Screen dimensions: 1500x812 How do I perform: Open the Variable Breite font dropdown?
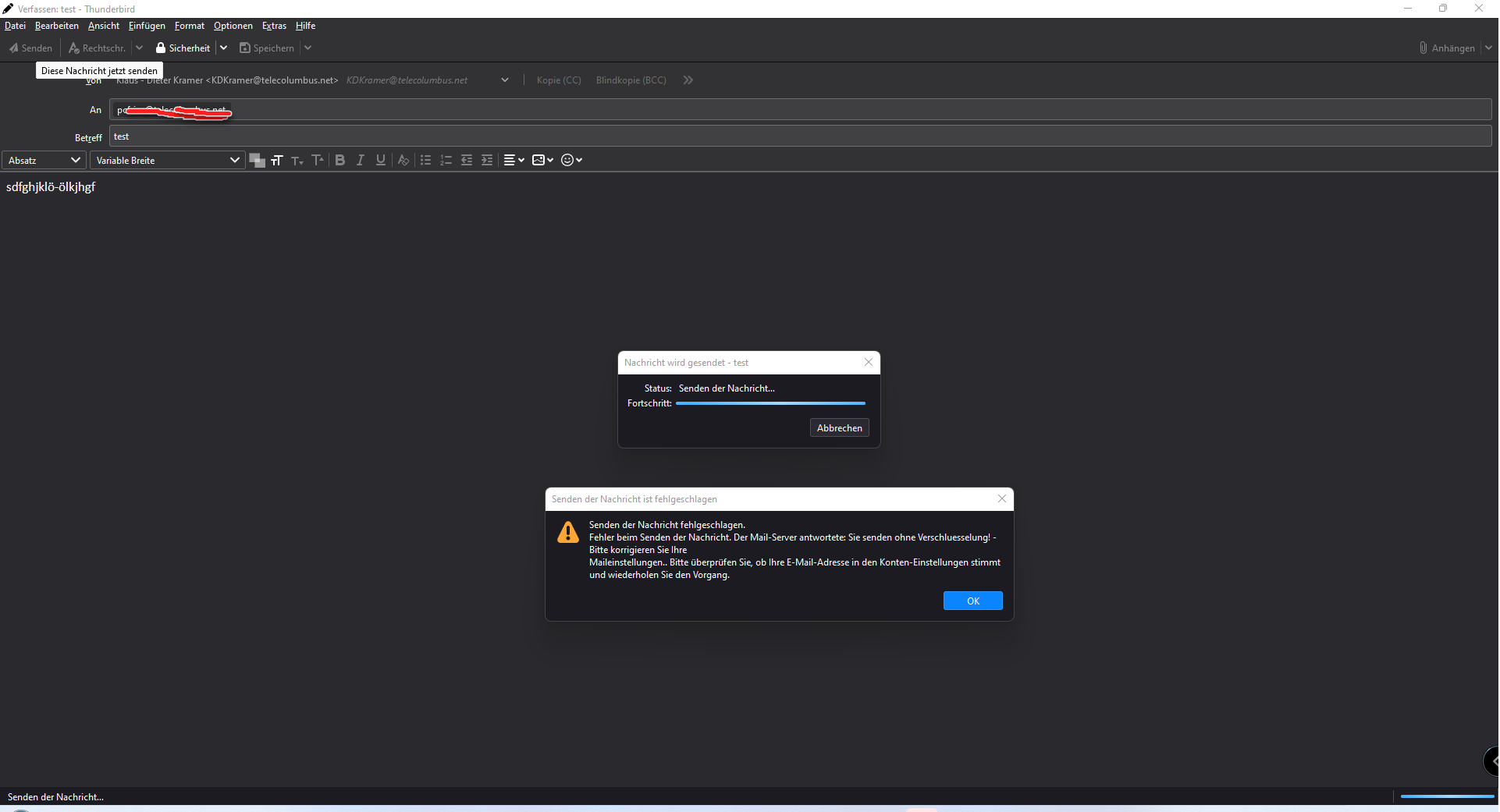pos(167,160)
